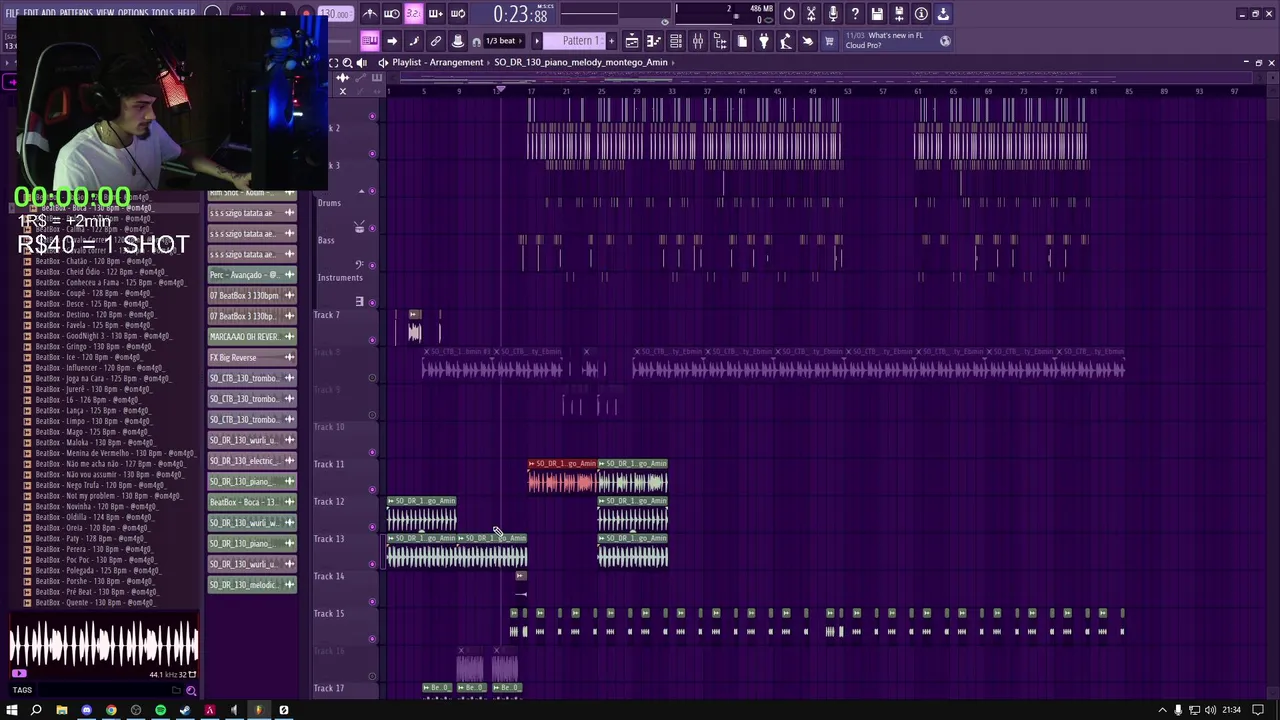This screenshot has height=720, width=1280.
Task: Click the record button in transport
Action: tap(306, 14)
